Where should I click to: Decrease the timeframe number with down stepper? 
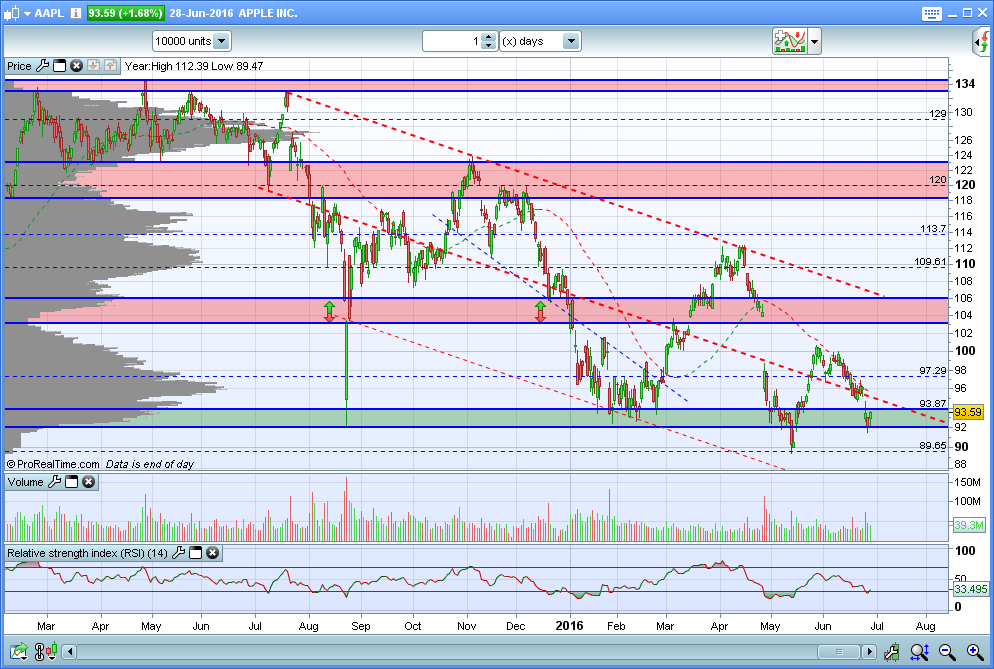488,46
